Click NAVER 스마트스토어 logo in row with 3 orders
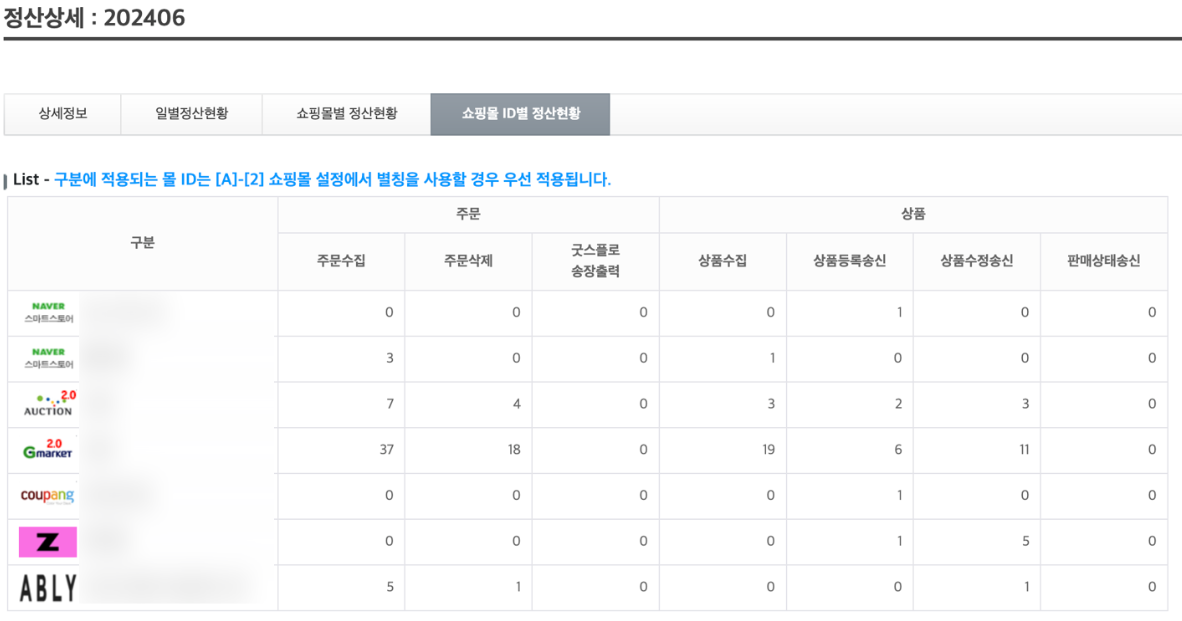 point(48,359)
